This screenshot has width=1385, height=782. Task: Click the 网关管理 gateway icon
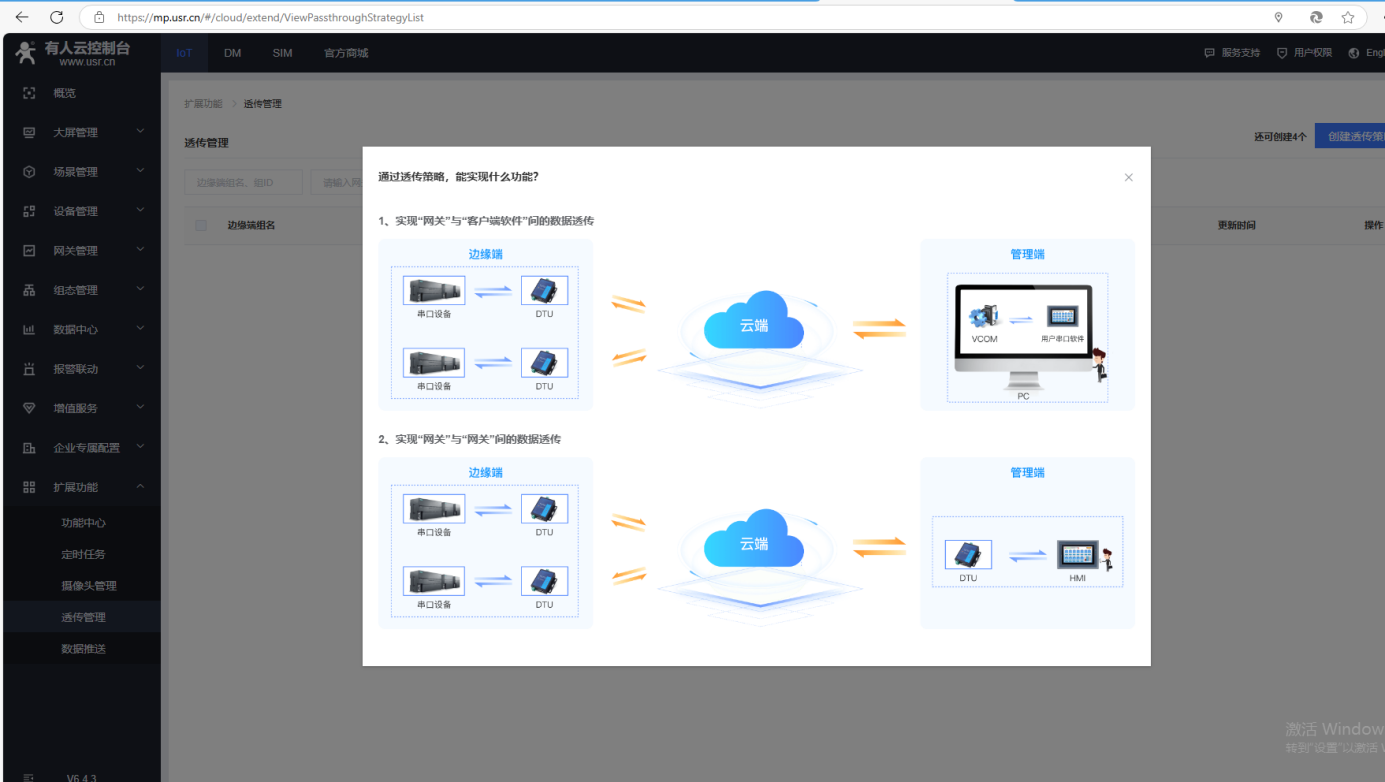coord(29,251)
